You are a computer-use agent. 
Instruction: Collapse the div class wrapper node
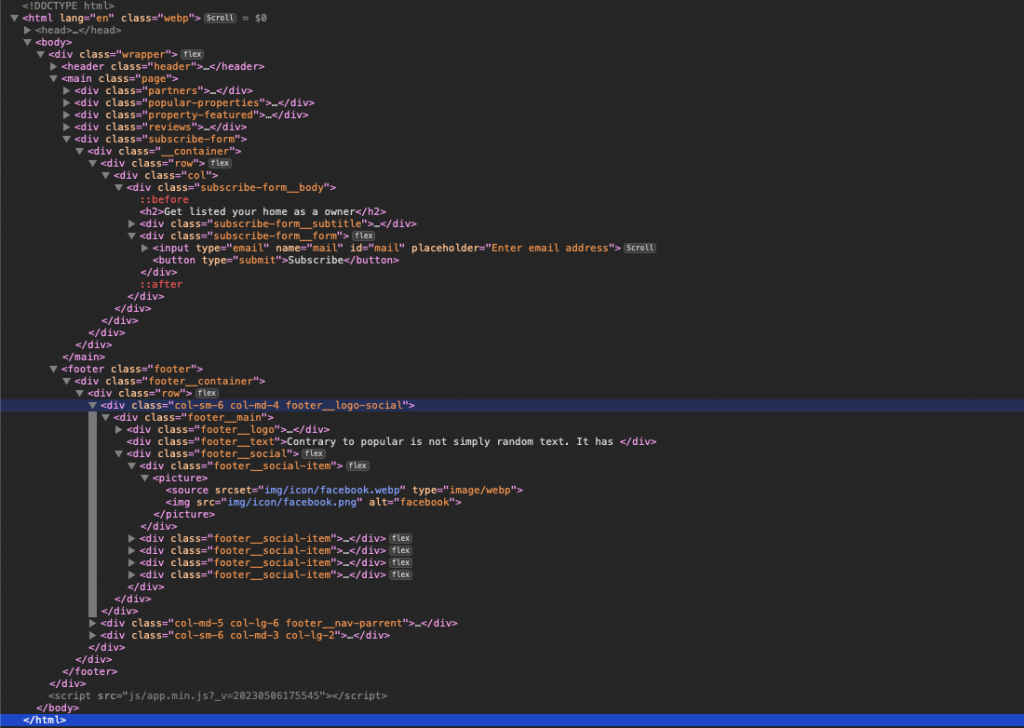[40, 54]
